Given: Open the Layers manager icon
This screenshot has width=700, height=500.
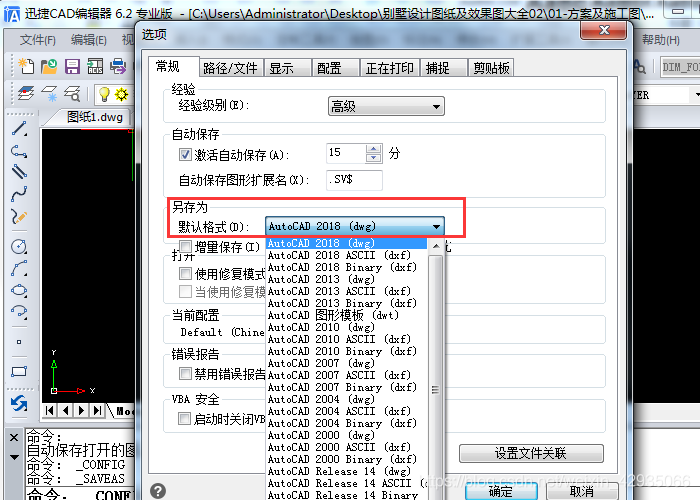Looking at the screenshot, I should [25, 94].
